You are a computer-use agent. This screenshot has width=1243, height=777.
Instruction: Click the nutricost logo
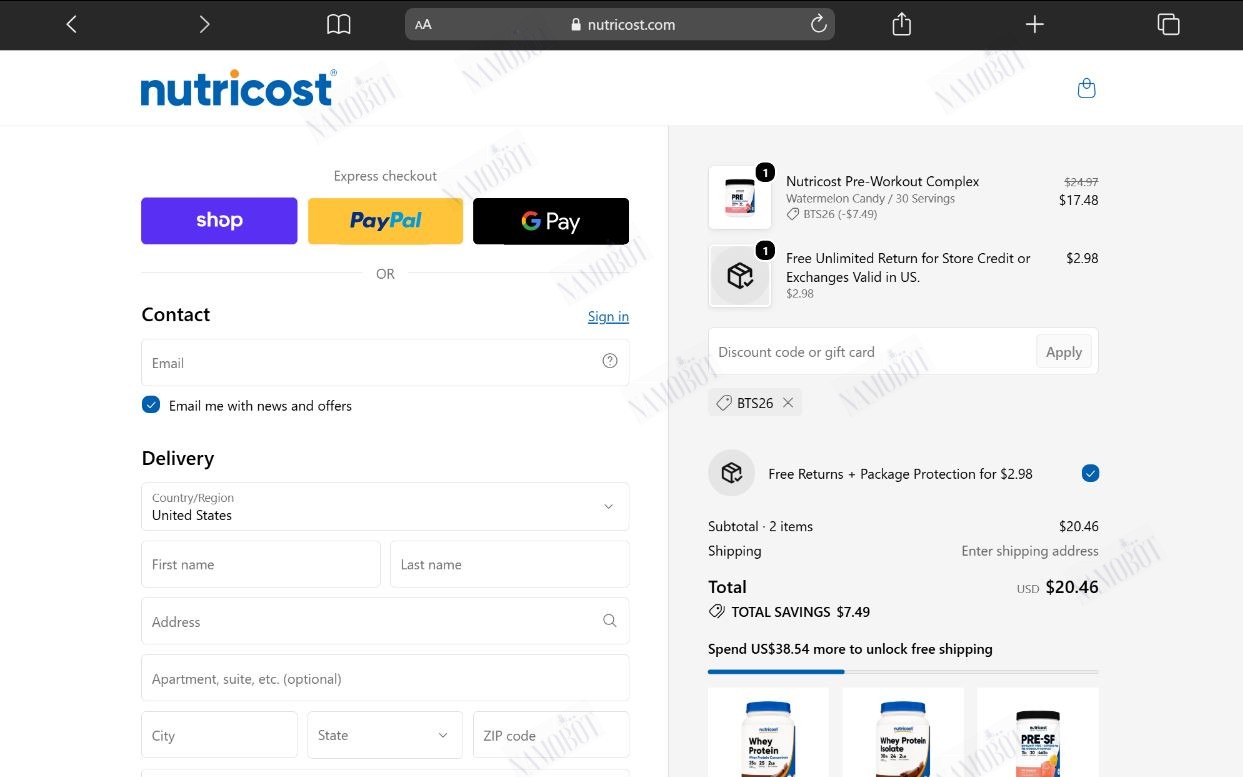(238, 88)
